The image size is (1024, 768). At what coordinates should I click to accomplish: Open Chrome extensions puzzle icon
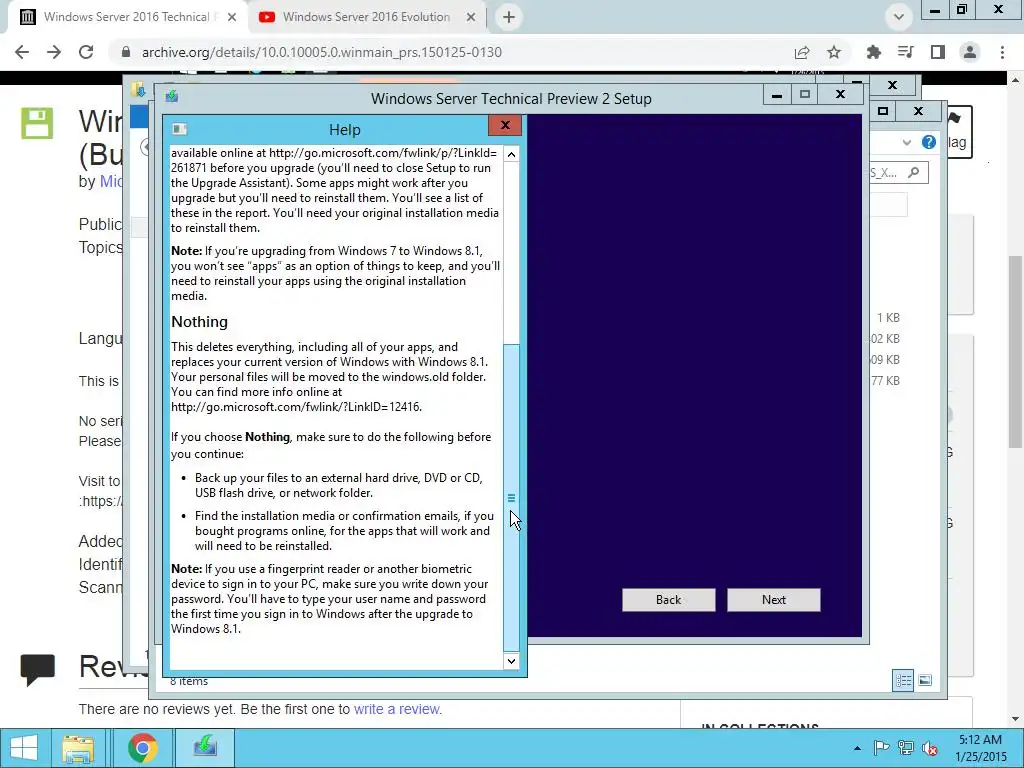point(874,52)
